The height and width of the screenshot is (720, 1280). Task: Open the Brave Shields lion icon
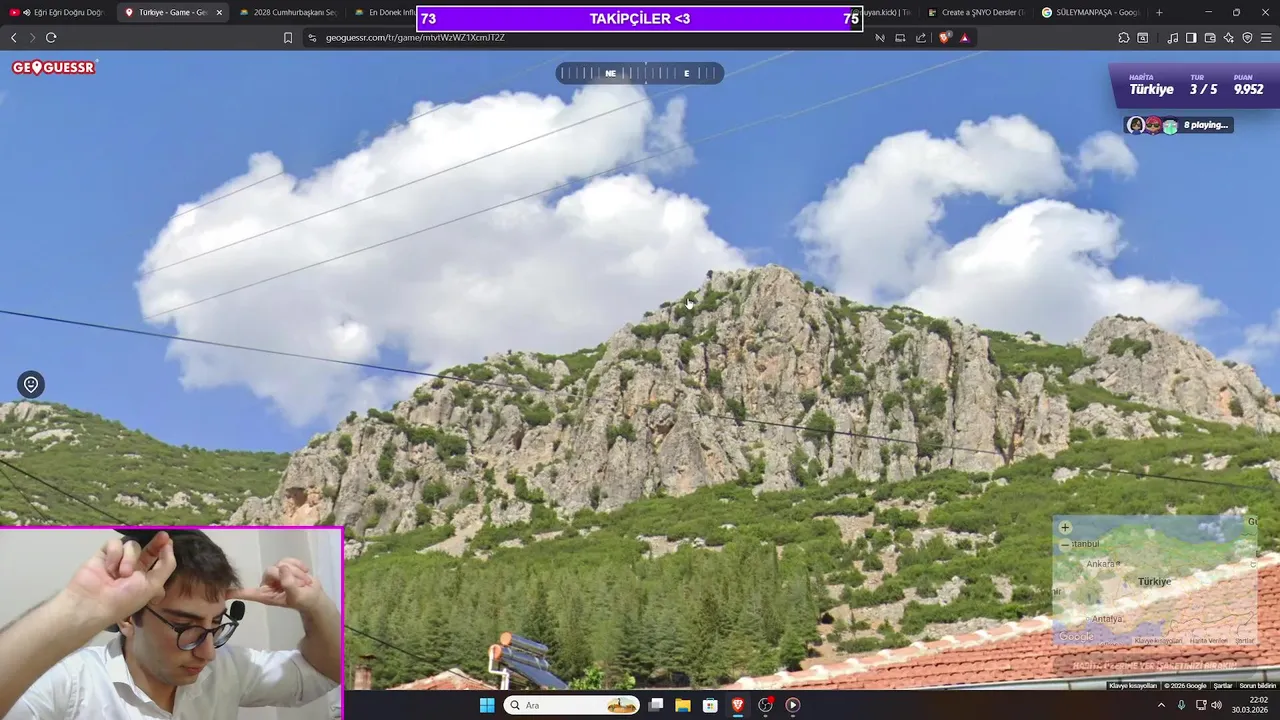pos(945,37)
